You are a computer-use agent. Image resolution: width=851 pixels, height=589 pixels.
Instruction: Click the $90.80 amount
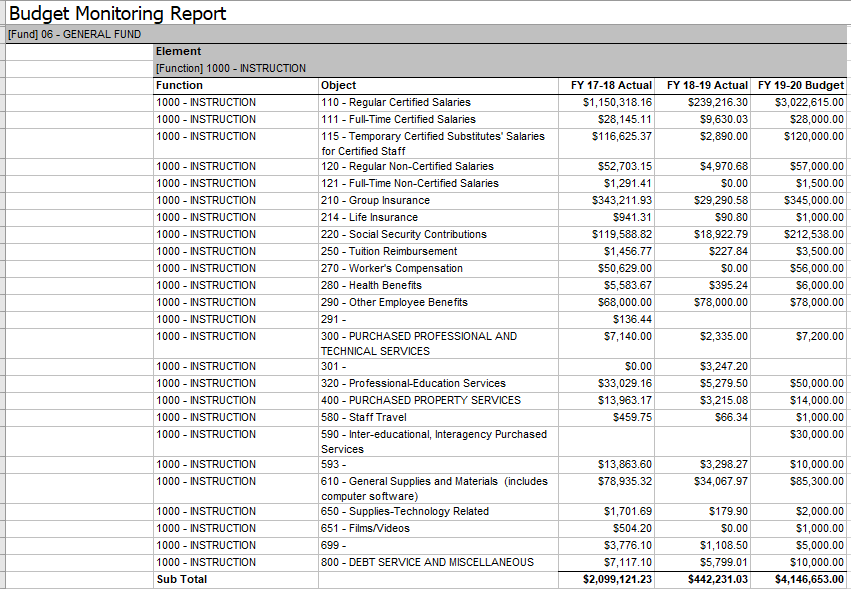[x=731, y=218]
